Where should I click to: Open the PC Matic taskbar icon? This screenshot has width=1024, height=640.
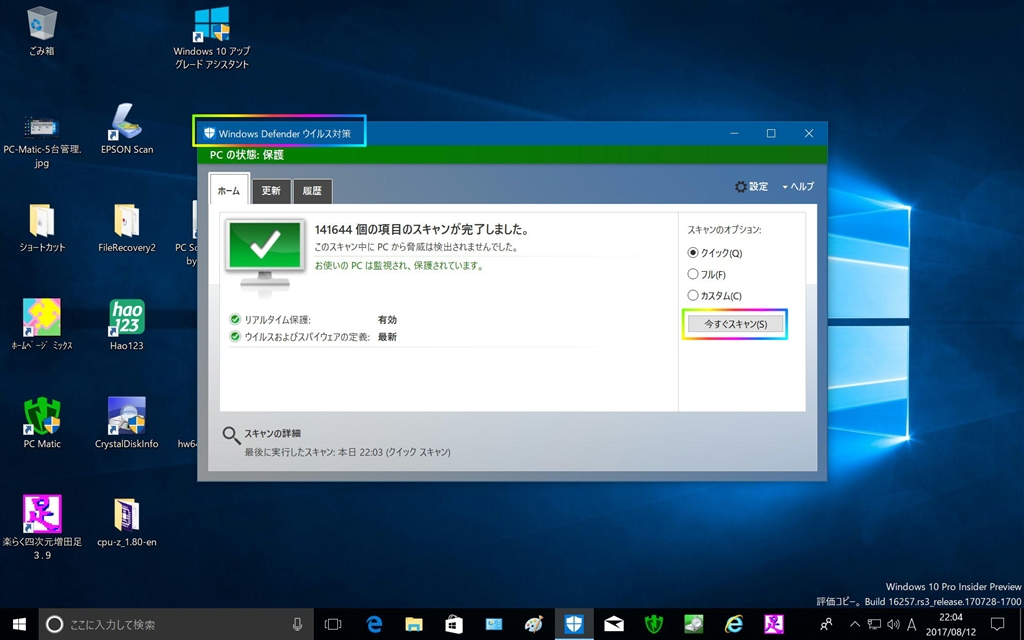coord(654,624)
